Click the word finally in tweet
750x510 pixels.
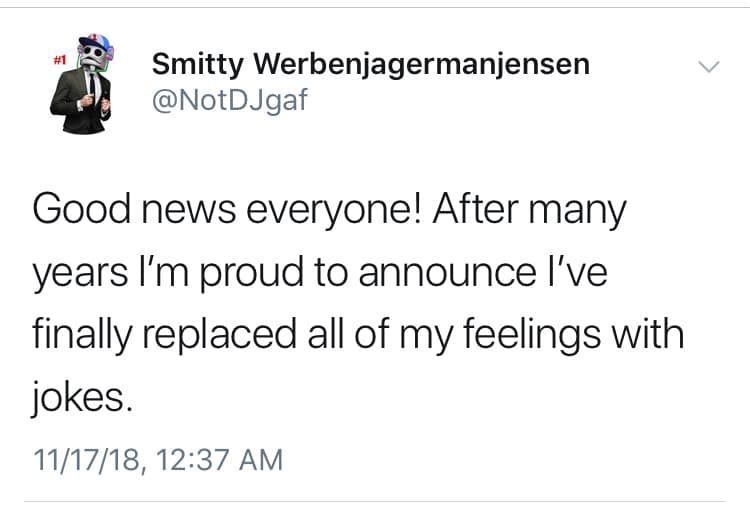(x=82, y=335)
